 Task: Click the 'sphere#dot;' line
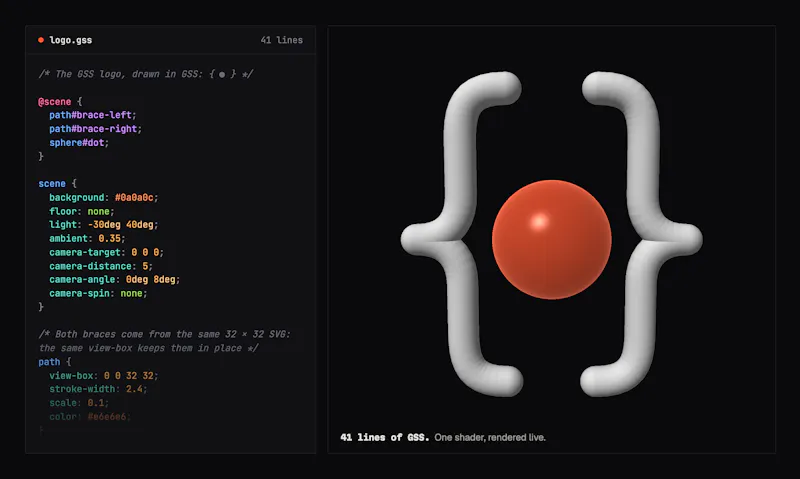click(x=79, y=143)
